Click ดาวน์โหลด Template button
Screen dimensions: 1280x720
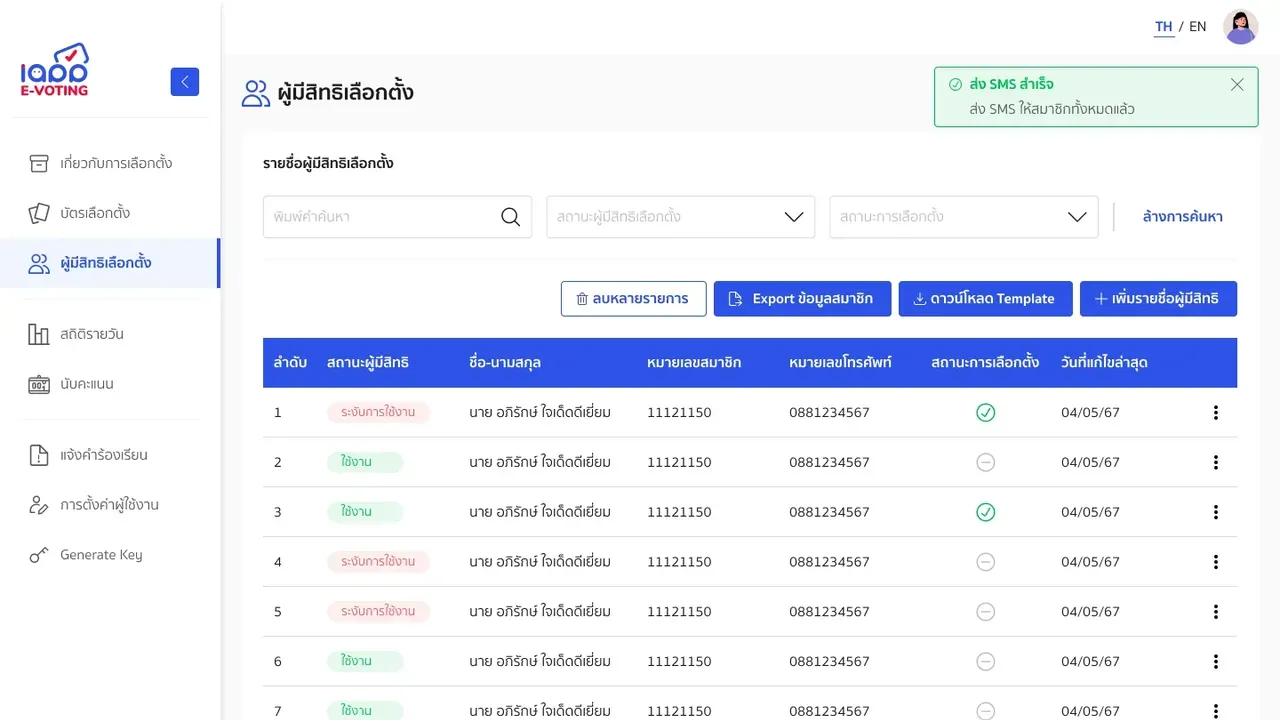[985, 299]
